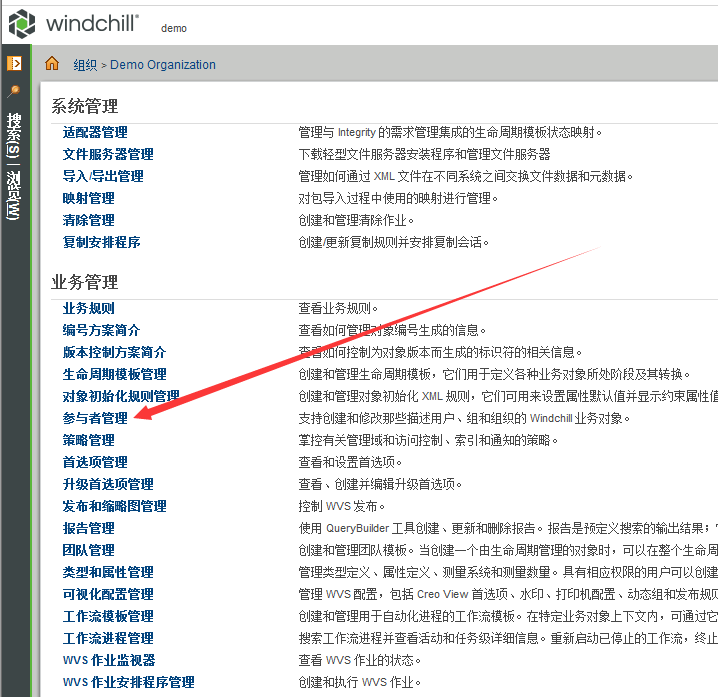Open 适配器管理 link

[x=95, y=132]
